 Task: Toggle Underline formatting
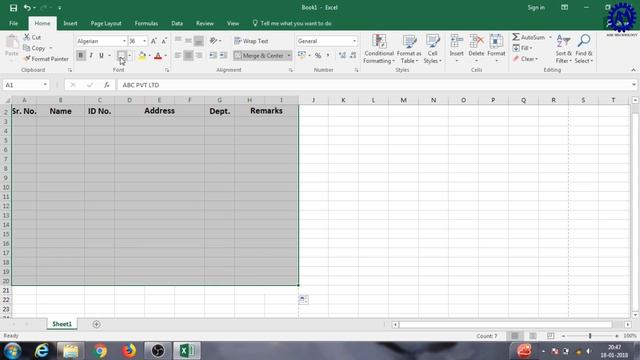tap(101, 56)
